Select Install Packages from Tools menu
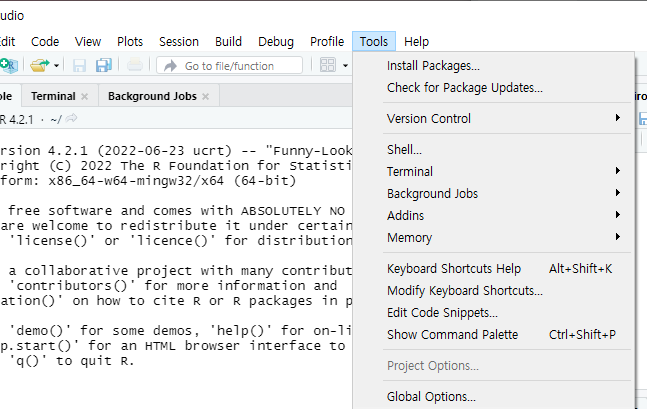Viewport: 647px width, 409px height. pyautogui.click(x=433, y=65)
